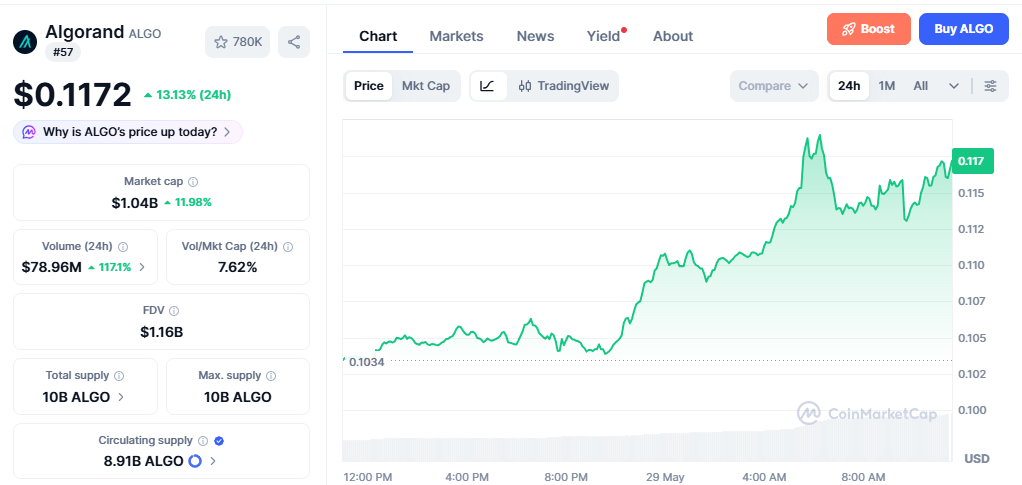The image size is (1022, 485).
Task: Click the info icon beside FDV
Action: coord(174,311)
